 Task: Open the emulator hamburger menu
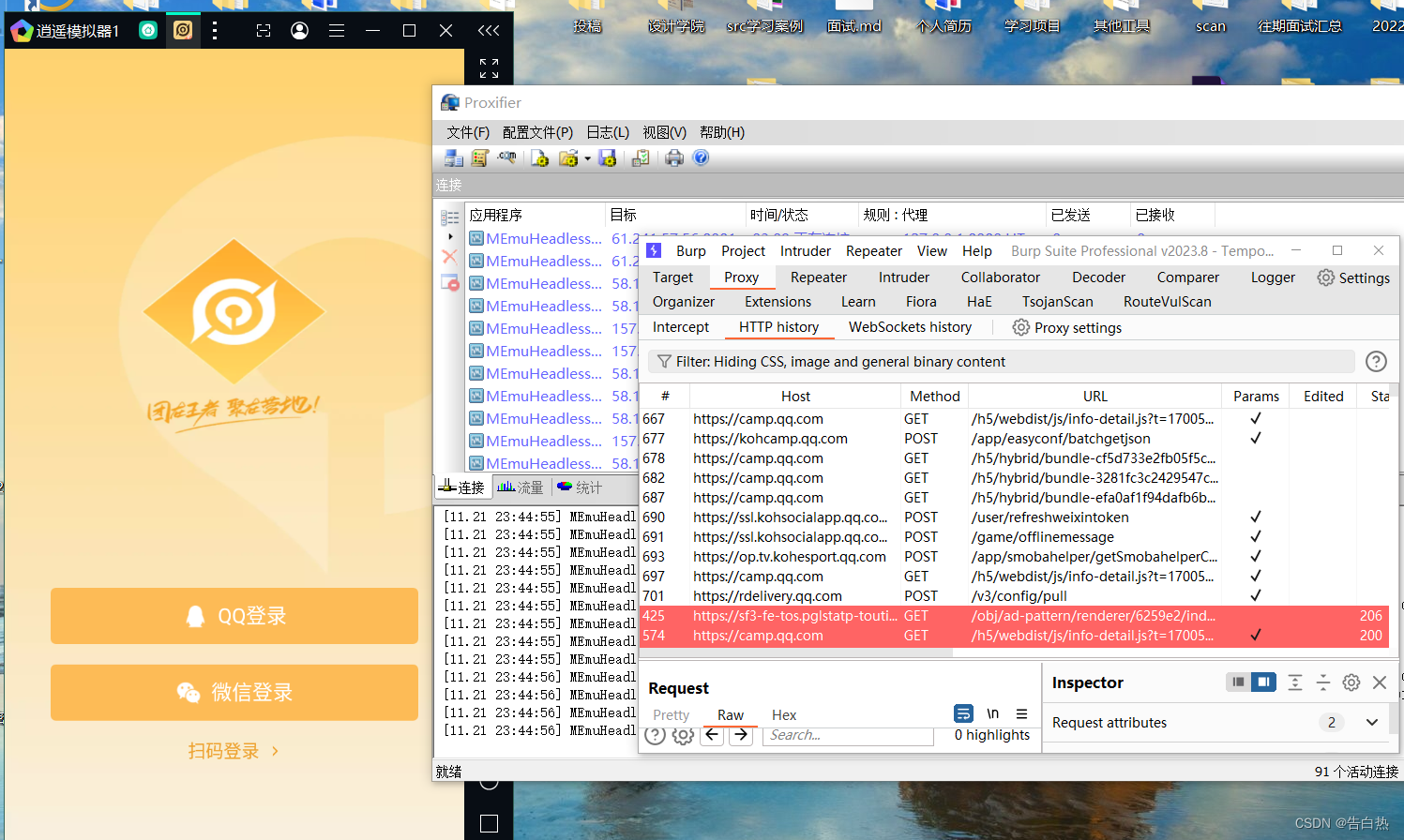[x=337, y=31]
